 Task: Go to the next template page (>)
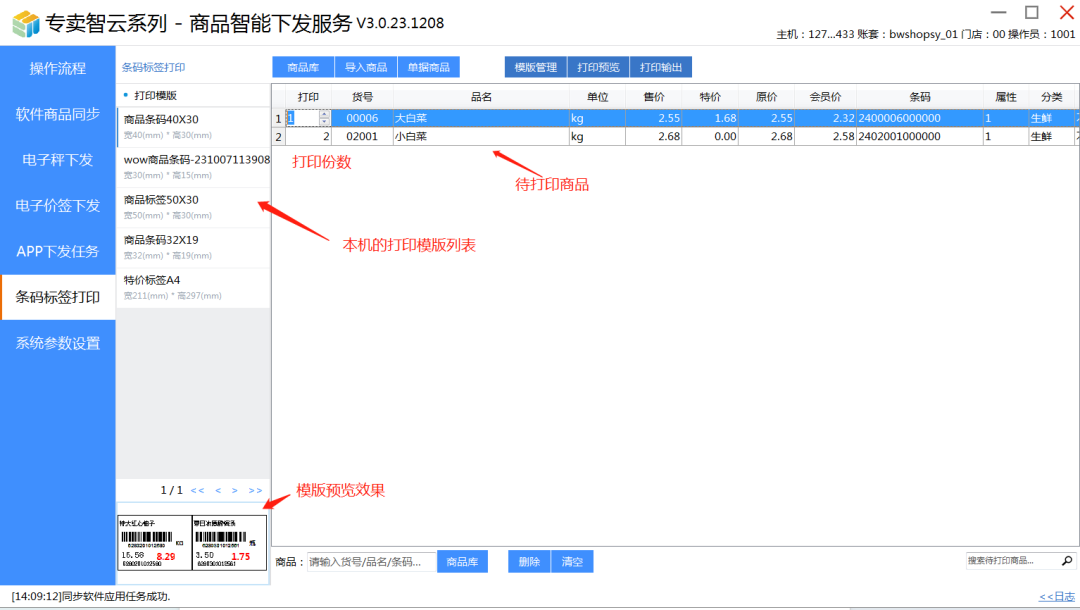coord(235,491)
